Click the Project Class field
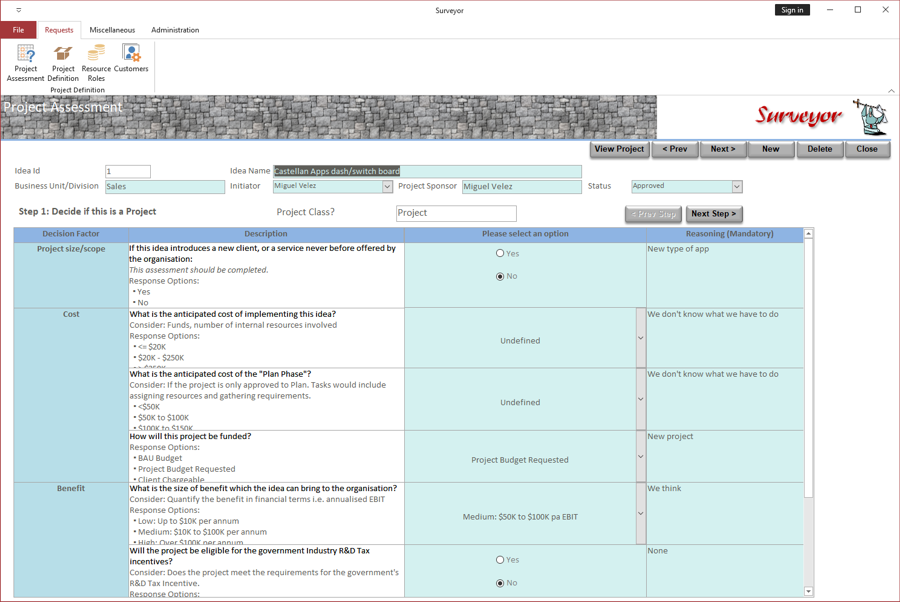The height and width of the screenshot is (602, 900). pos(456,213)
